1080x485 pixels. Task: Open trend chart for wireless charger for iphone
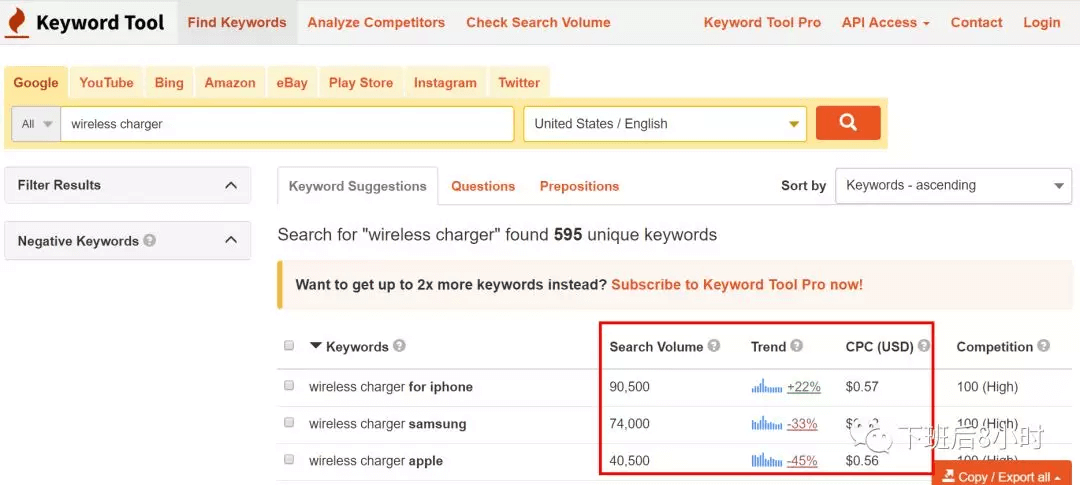[x=766, y=386]
